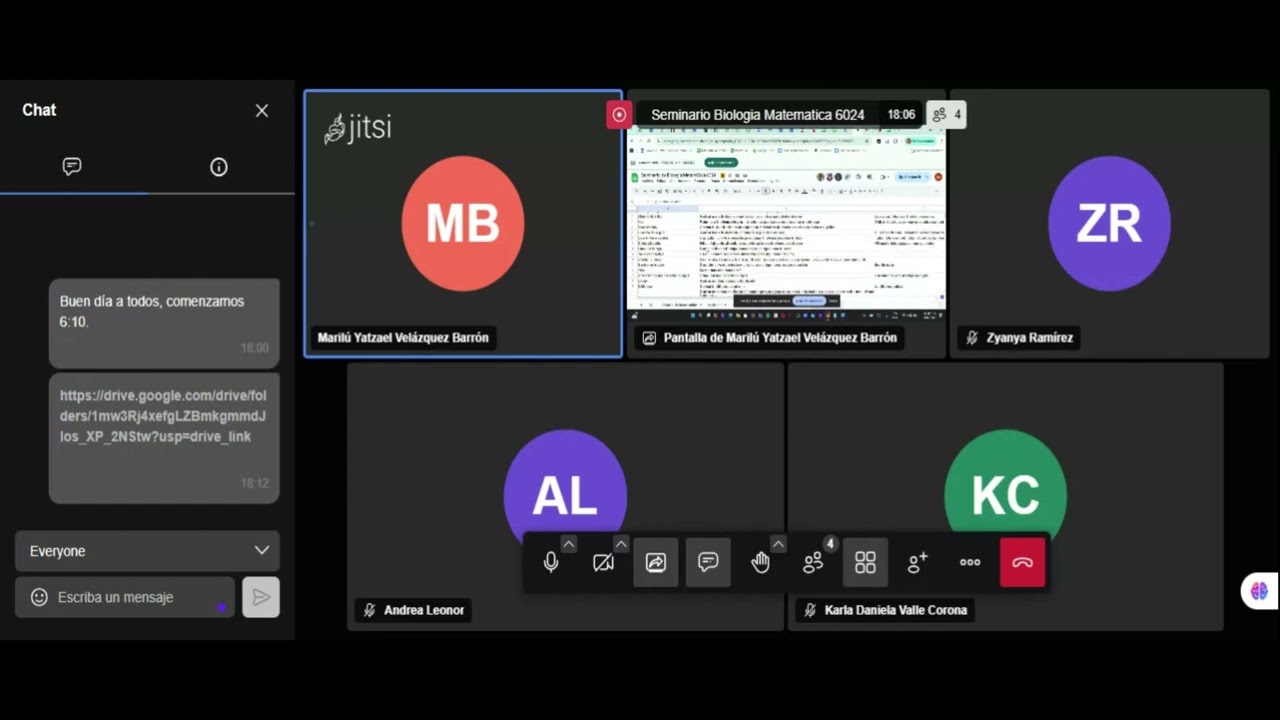This screenshot has height=720, width=1280.
Task: Click screen-share icon beside Pantalla de Marilú label
Action: [x=649, y=338]
